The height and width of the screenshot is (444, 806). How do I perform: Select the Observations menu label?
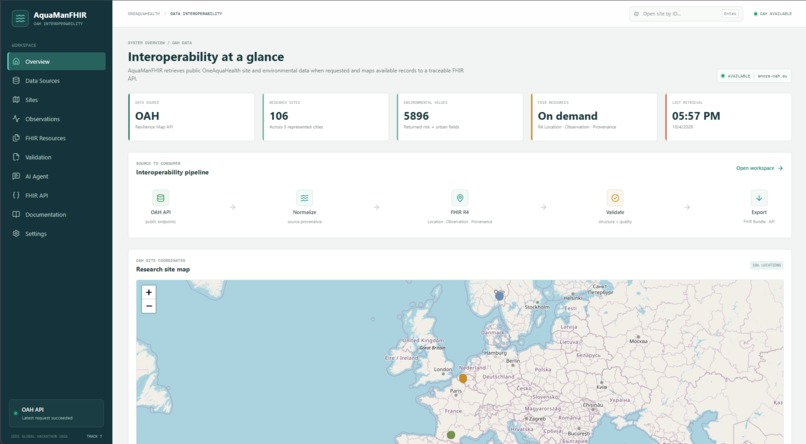(x=43, y=119)
